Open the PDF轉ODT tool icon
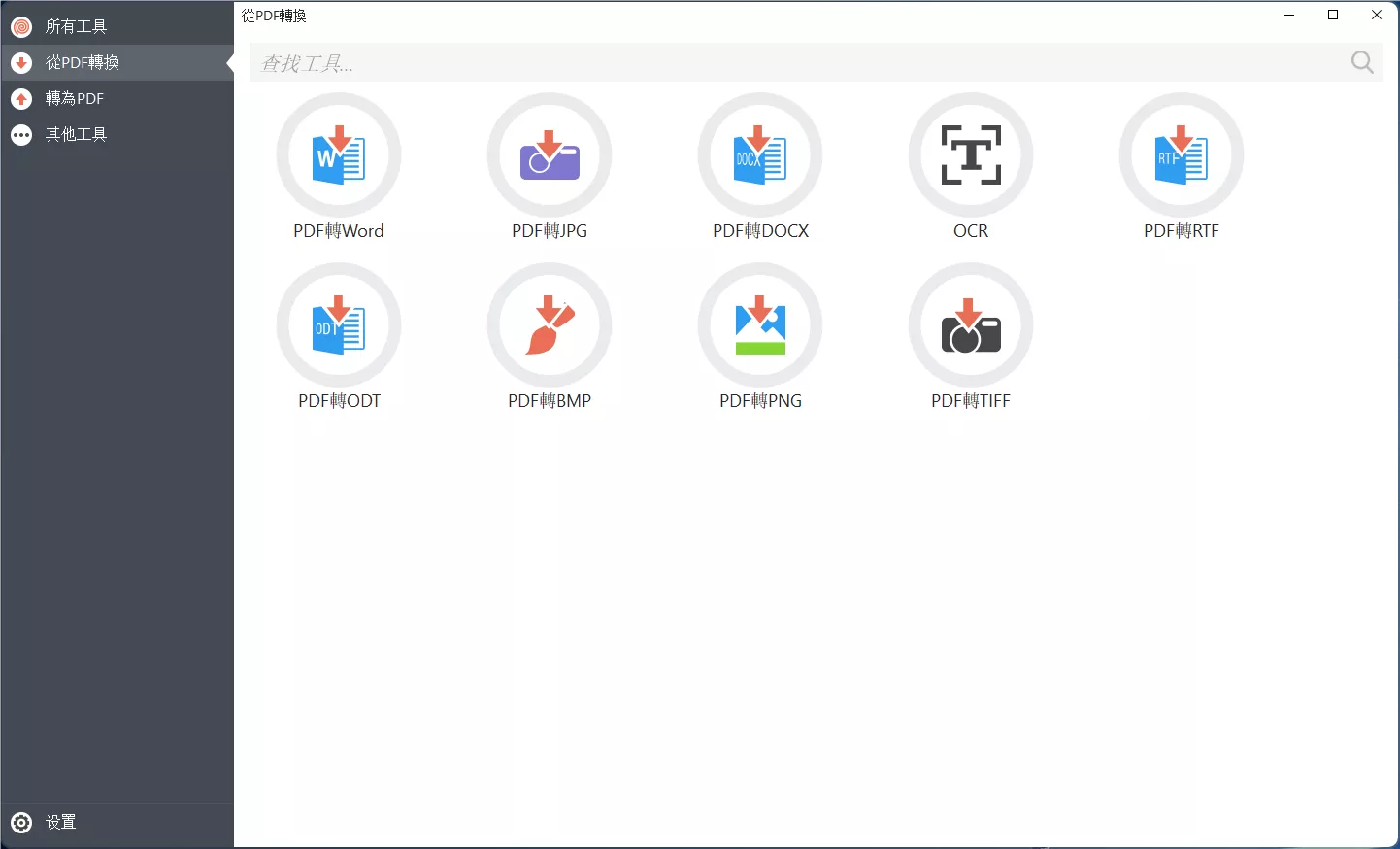 pyautogui.click(x=339, y=324)
